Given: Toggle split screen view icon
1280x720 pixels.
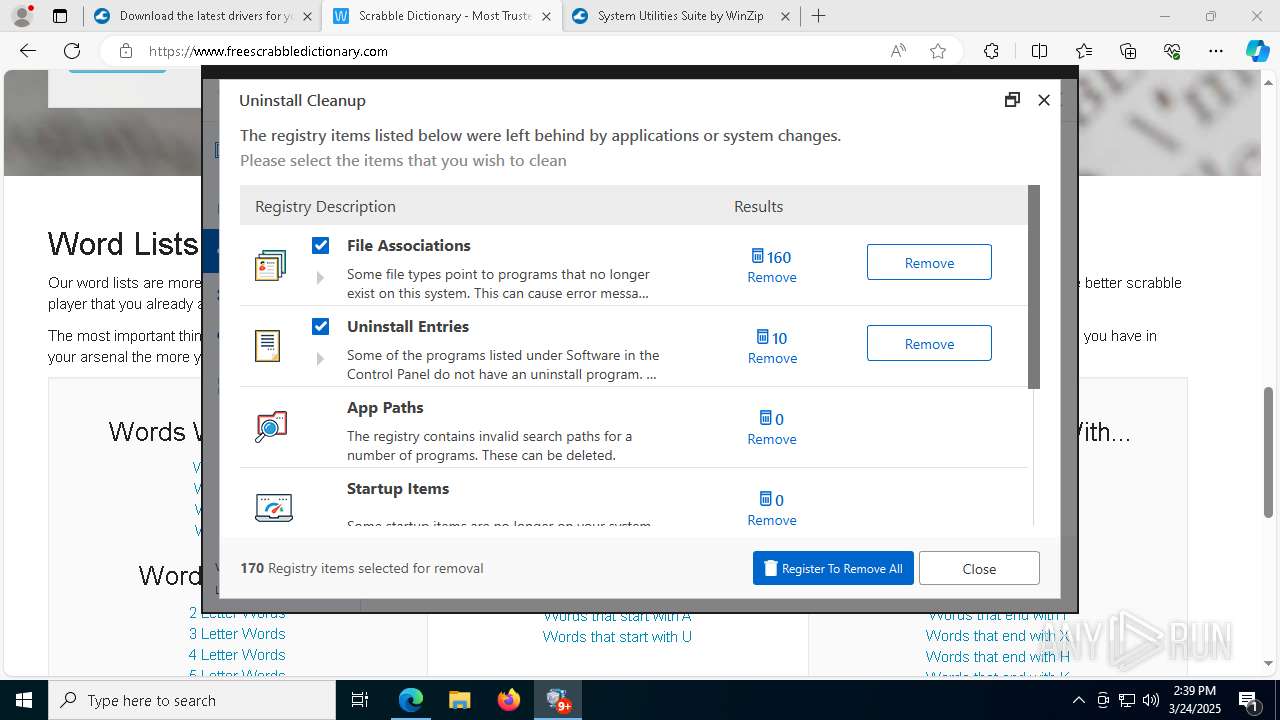Looking at the screenshot, I should pyautogui.click(x=1039, y=51).
